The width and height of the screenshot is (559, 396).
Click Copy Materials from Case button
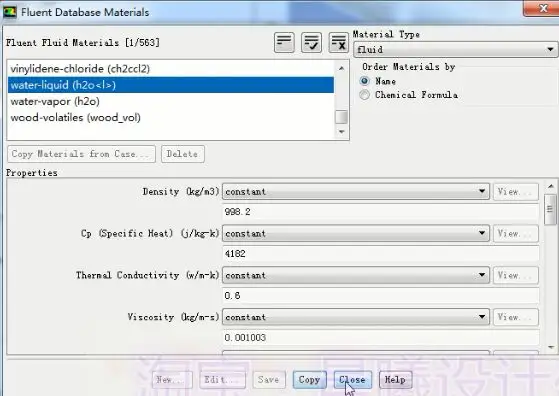81,154
